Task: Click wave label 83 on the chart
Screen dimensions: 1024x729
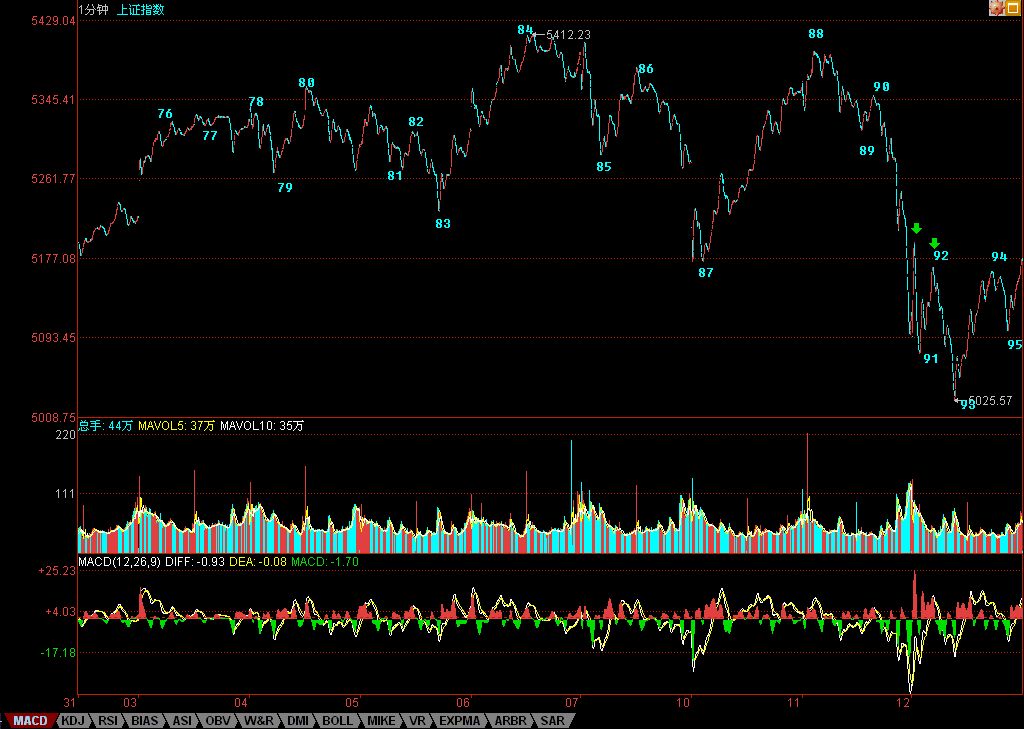Action: (443, 224)
